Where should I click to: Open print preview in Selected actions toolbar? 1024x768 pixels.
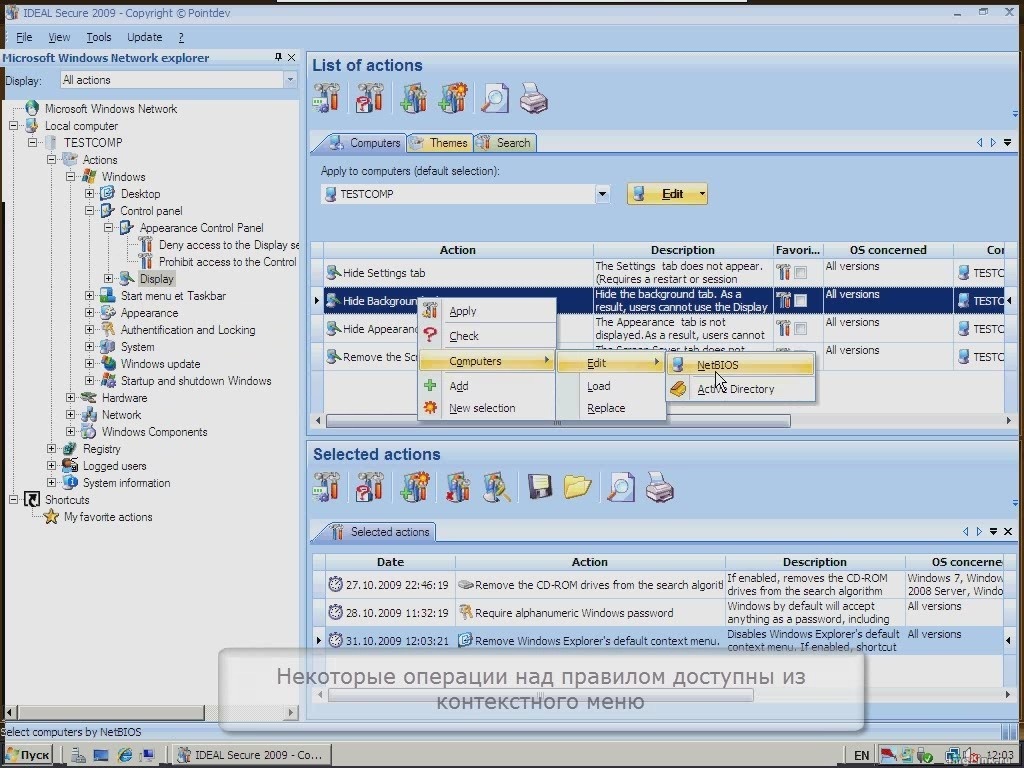tap(620, 487)
